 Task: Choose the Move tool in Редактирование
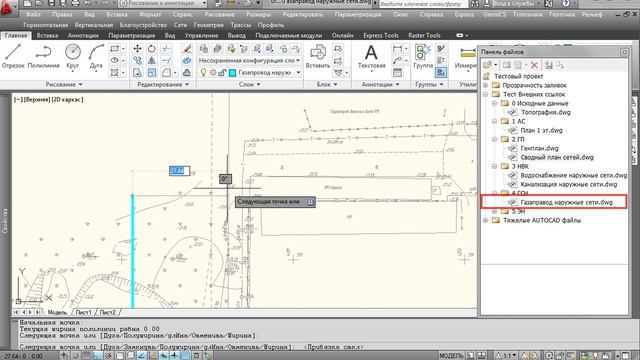pyautogui.click(x=138, y=49)
